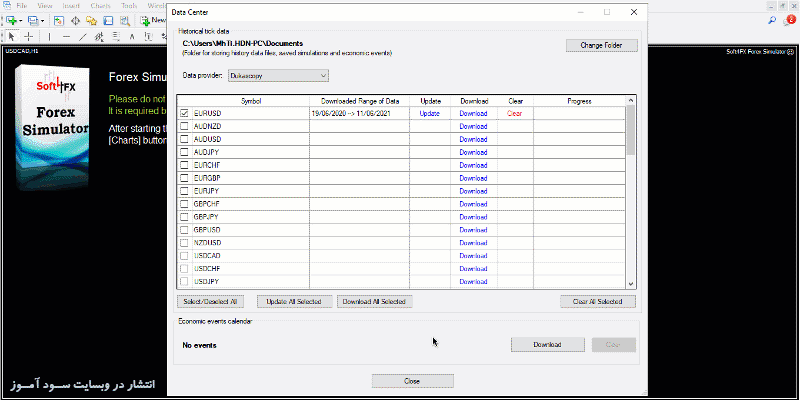Click Download All Selected button
Viewport: 800px width, 400px height.
pos(374,302)
